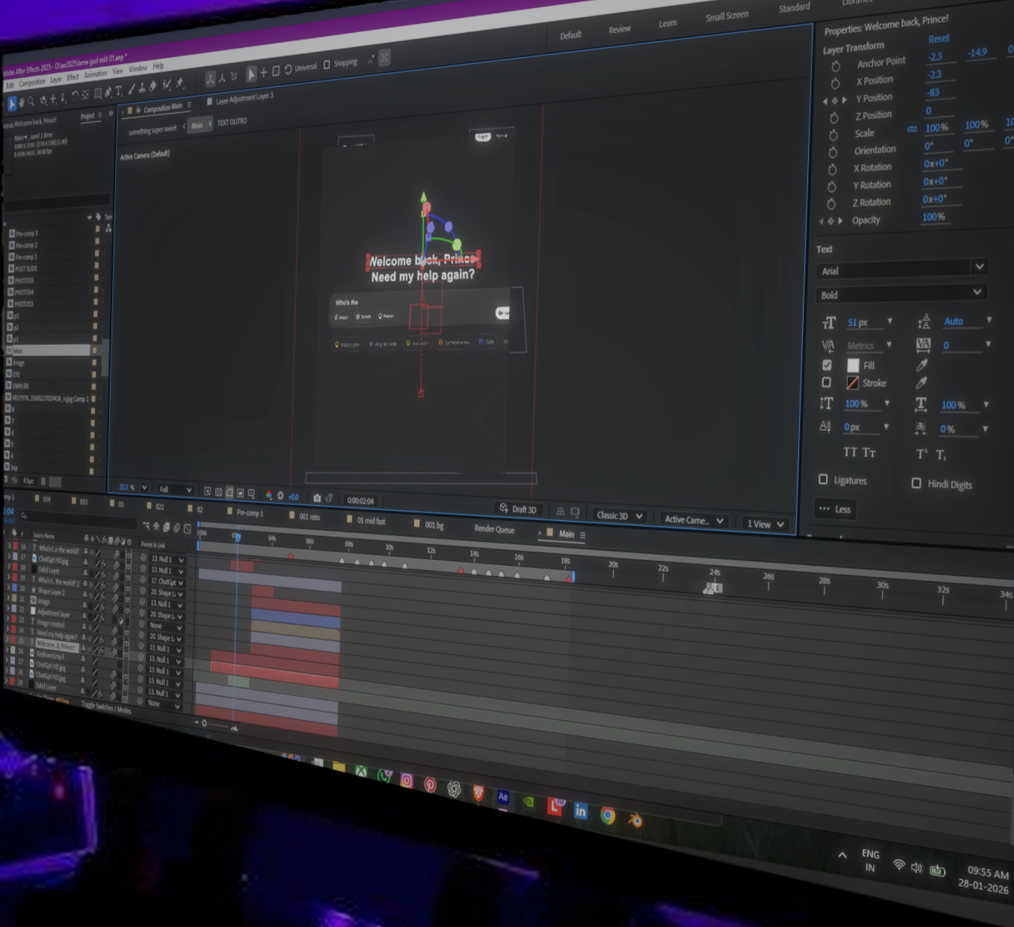Image resolution: width=1014 pixels, height=927 pixels.
Task: Enable the Ligatures checkbox
Action: [823, 480]
